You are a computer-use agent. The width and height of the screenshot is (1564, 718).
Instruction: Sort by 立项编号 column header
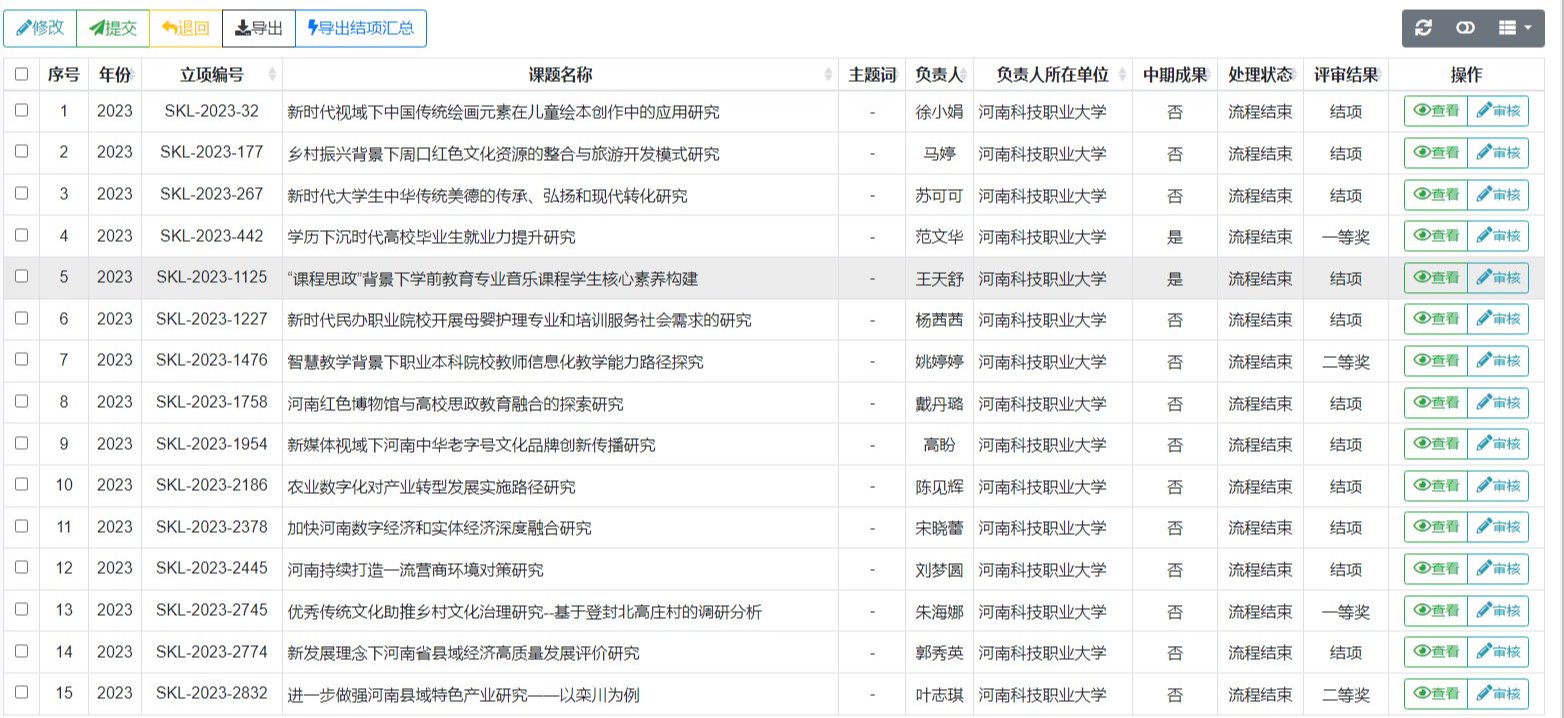(211, 75)
